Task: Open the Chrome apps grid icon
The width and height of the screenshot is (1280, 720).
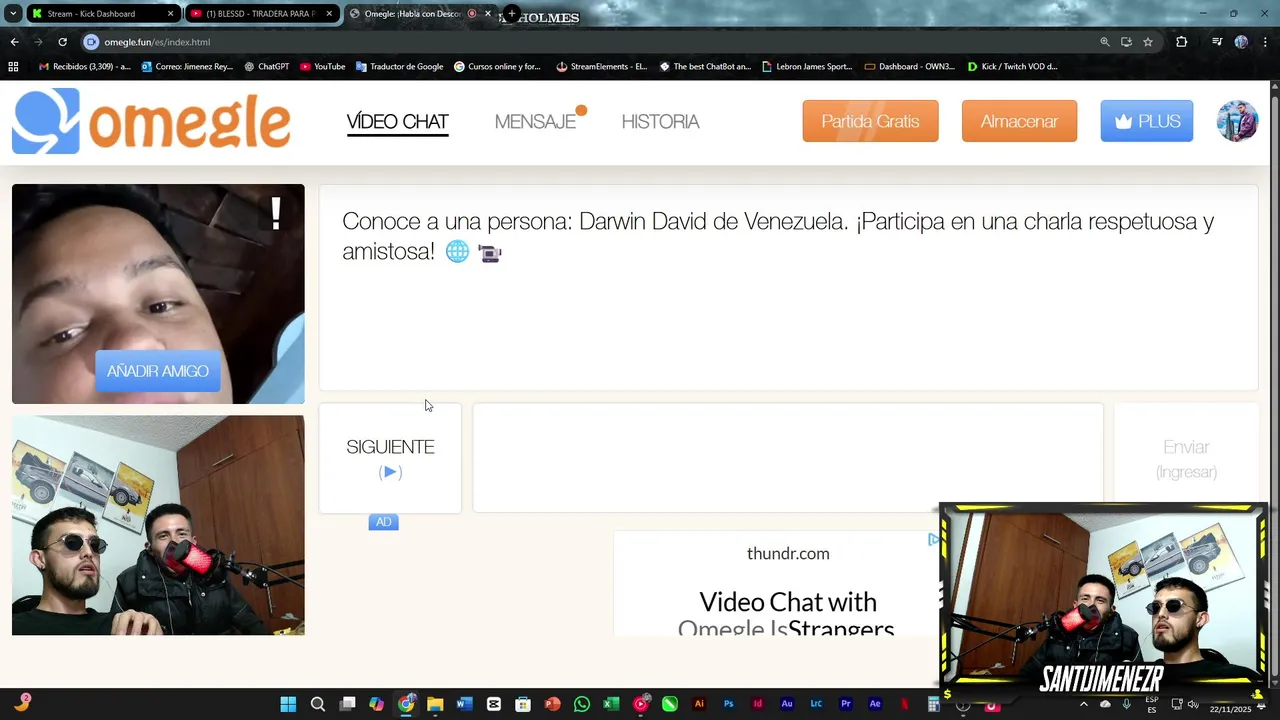Action: (x=13, y=67)
